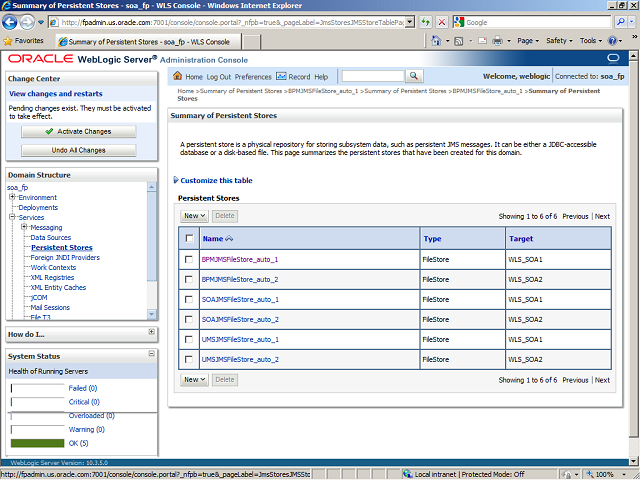Select the SOAJMSFileStore_auto_2 row checkbox
Image resolution: width=640 pixels, height=480 pixels.
pos(189,319)
